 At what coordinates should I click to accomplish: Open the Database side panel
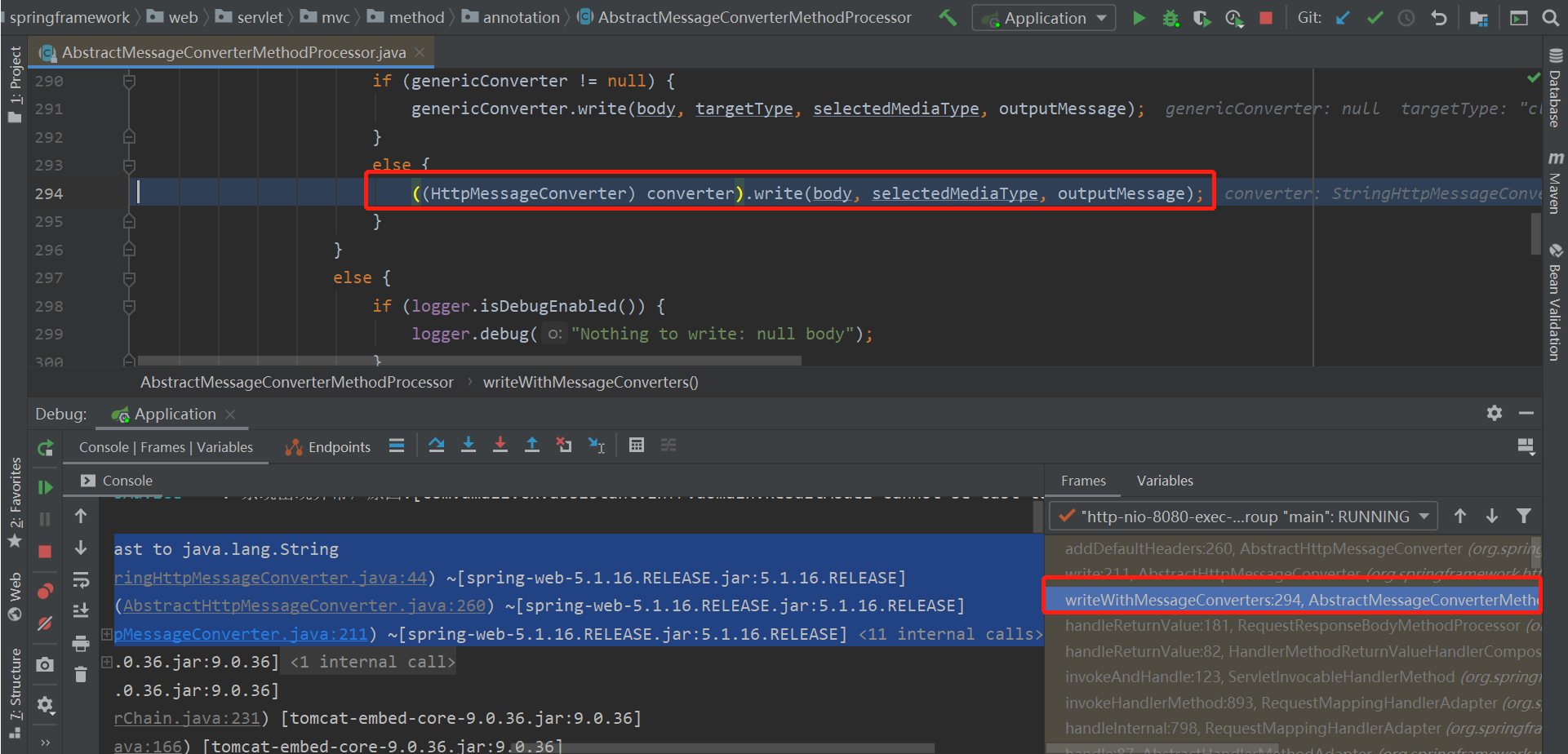(x=1555, y=88)
